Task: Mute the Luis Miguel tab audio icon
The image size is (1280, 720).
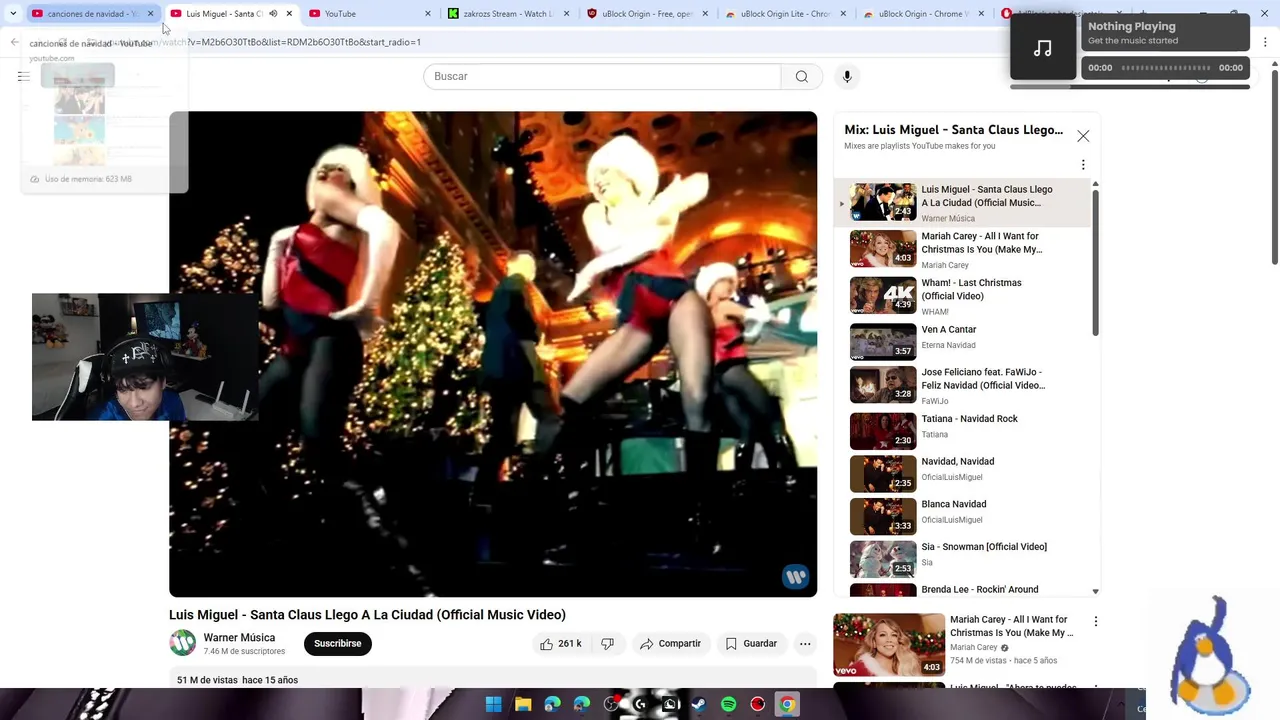Action: [x=273, y=14]
